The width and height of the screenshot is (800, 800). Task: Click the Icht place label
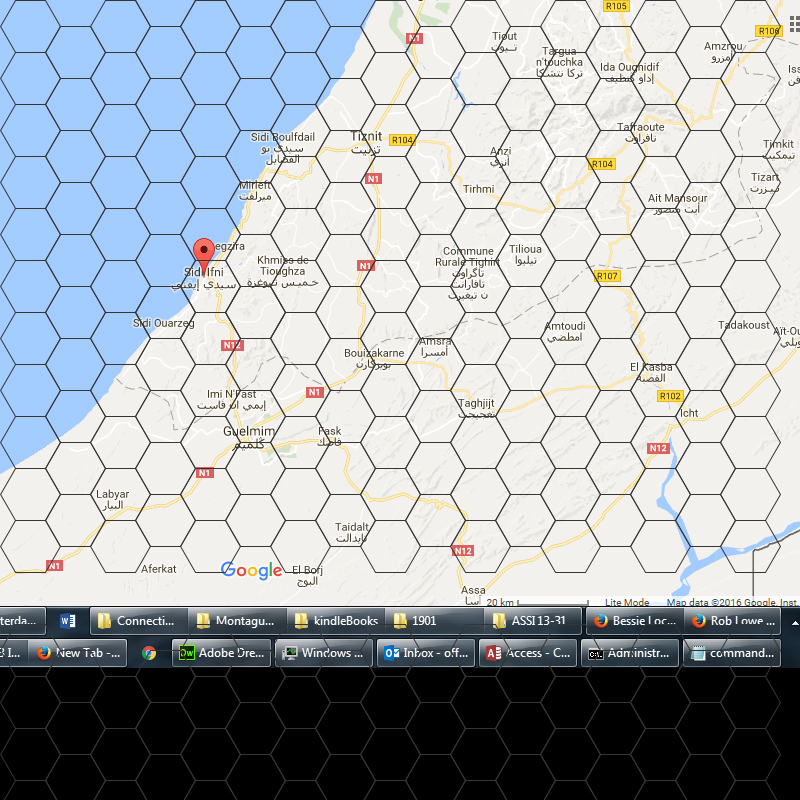689,413
